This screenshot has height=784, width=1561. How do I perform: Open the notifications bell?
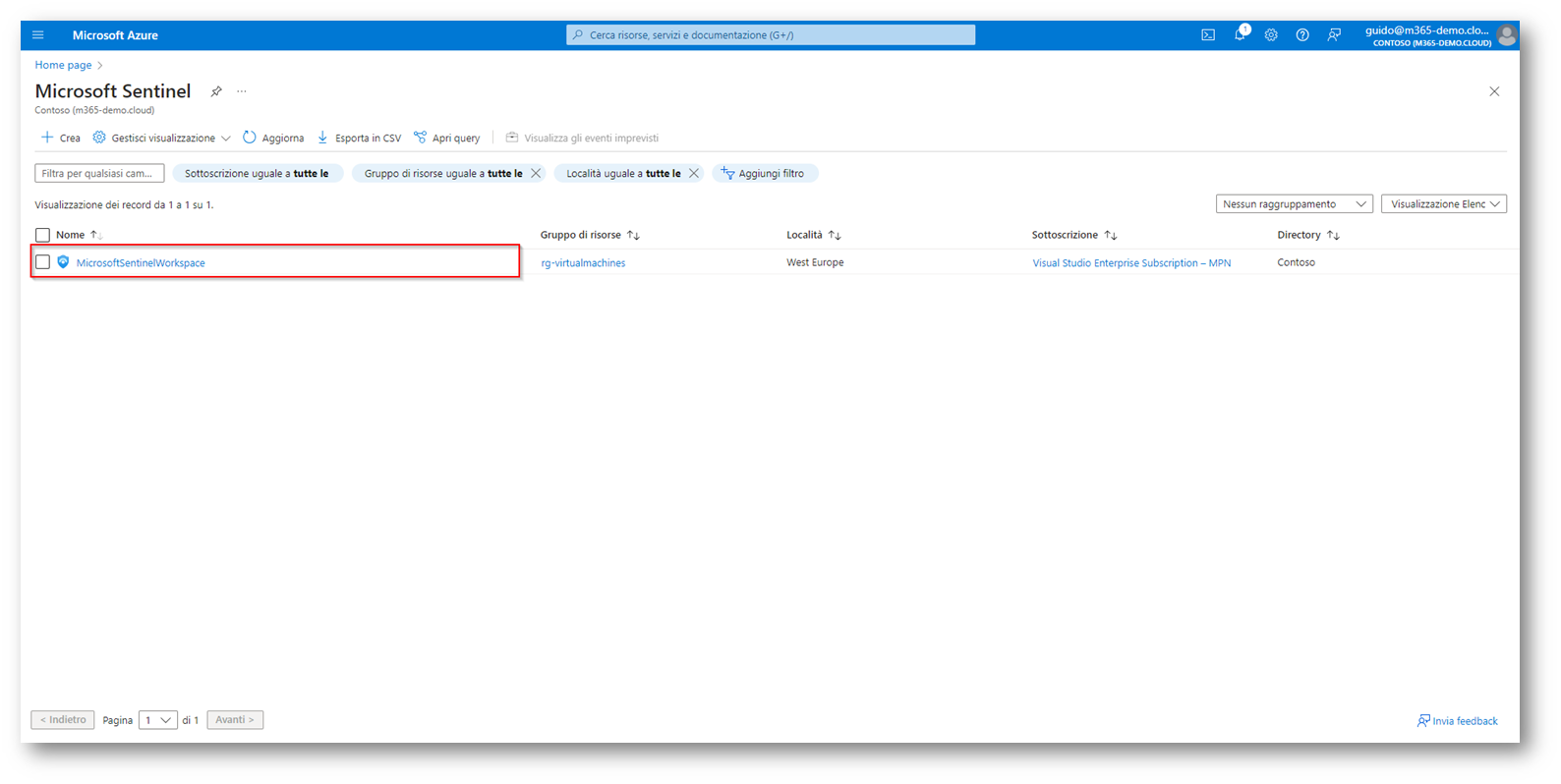1240,35
